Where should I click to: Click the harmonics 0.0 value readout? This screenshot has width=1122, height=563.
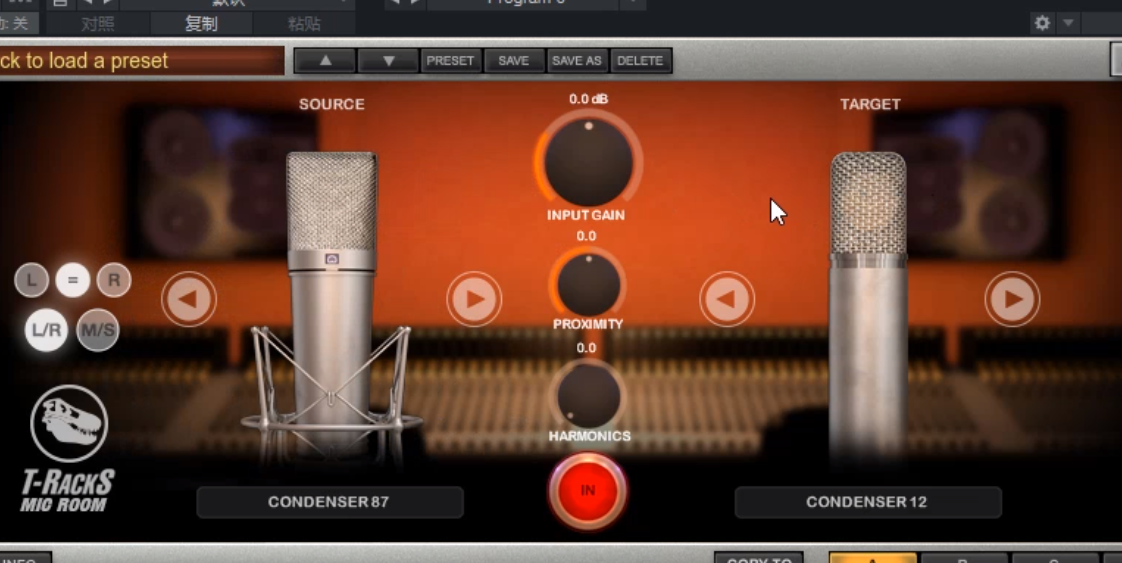586,348
